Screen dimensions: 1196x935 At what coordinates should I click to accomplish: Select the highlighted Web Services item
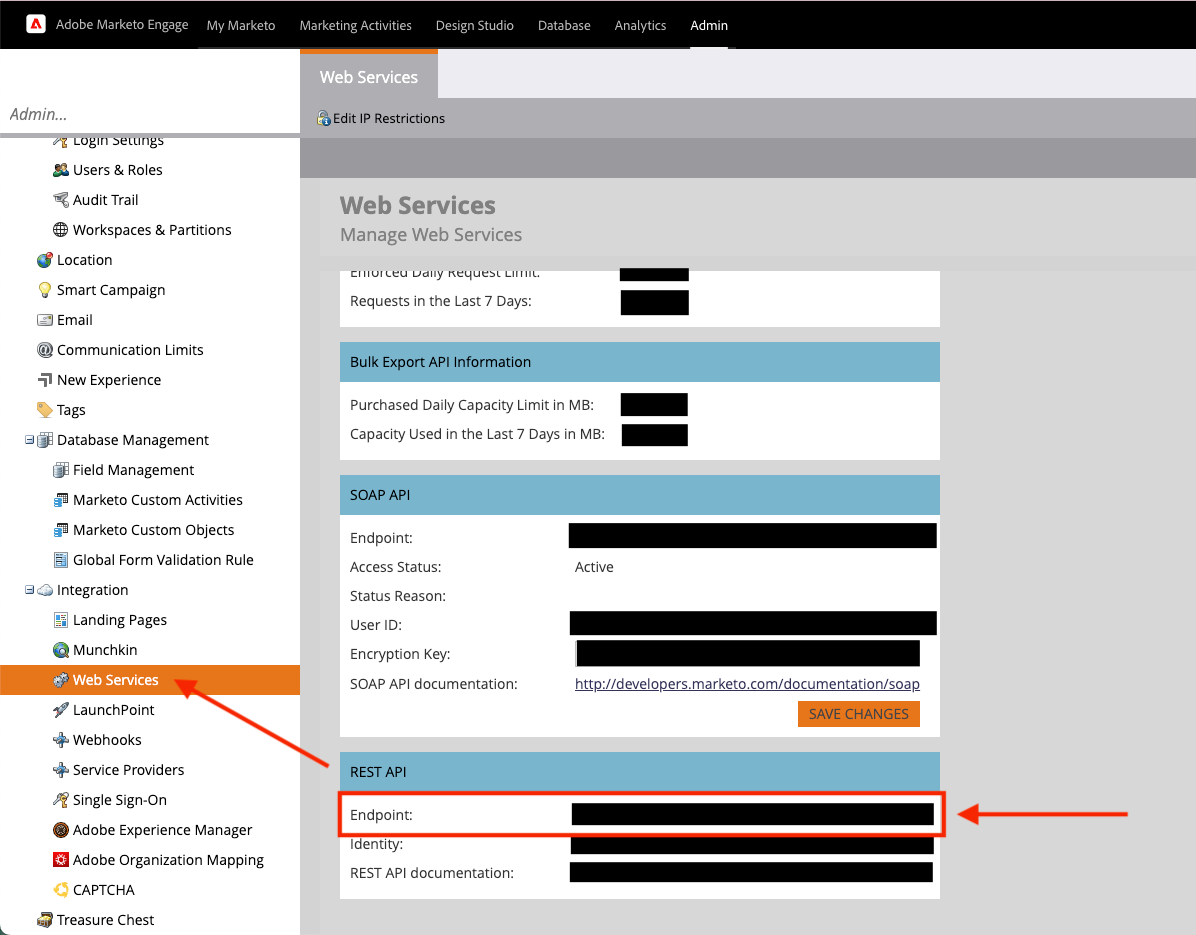pos(150,680)
